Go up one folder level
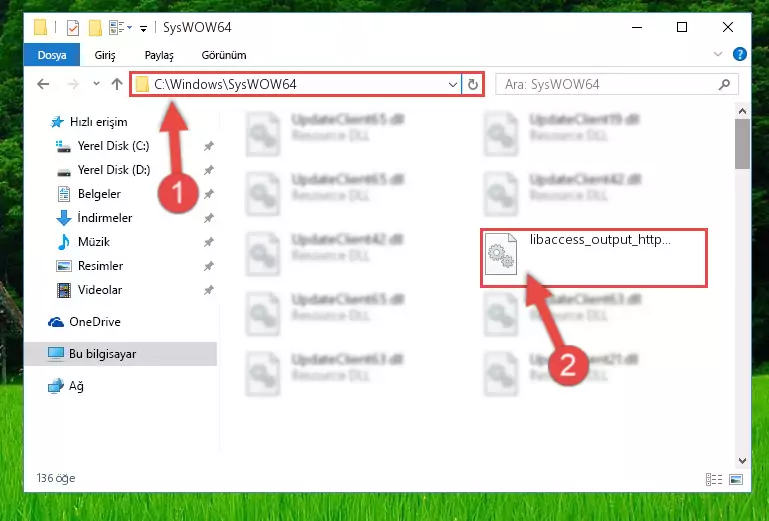The width and height of the screenshot is (769, 521). (117, 84)
